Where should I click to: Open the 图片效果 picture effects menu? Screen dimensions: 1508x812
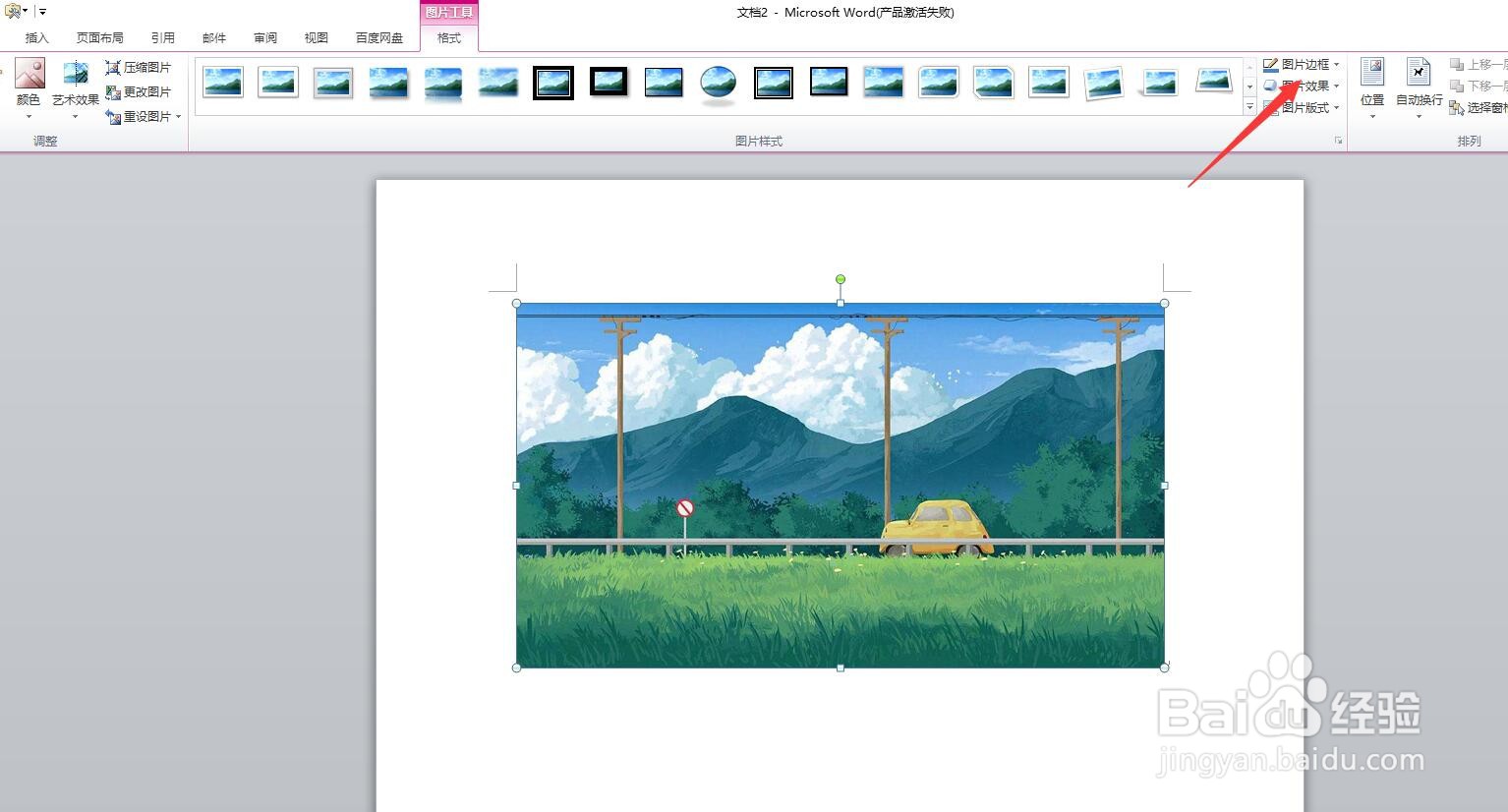coord(1302,87)
